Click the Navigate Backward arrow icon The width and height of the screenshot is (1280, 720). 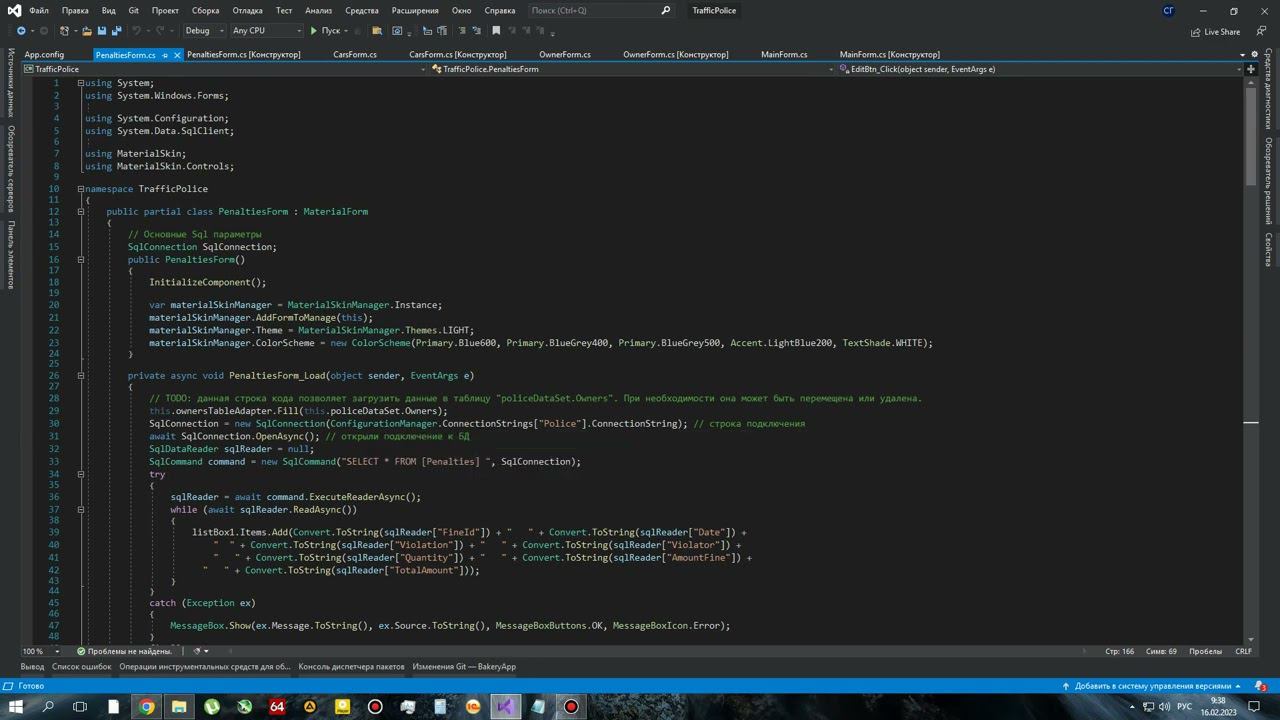(x=21, y=31)
